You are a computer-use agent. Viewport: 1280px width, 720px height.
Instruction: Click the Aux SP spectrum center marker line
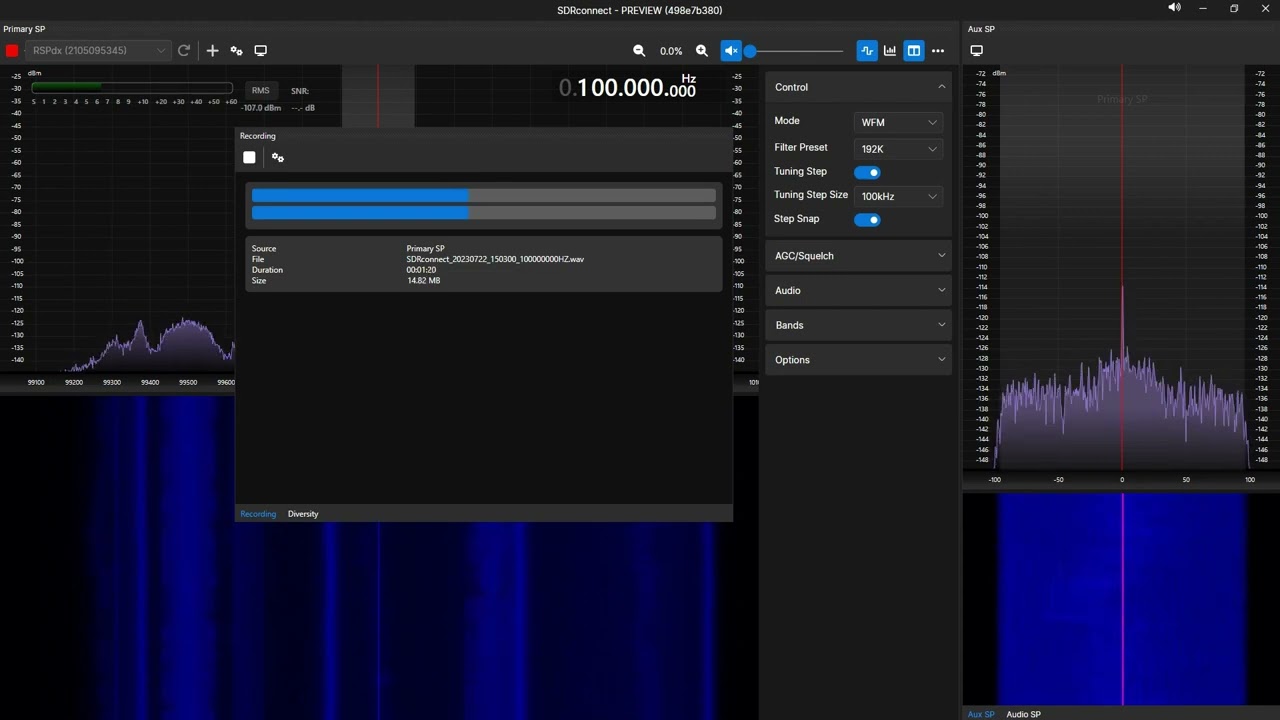[x=1121, y=270]
